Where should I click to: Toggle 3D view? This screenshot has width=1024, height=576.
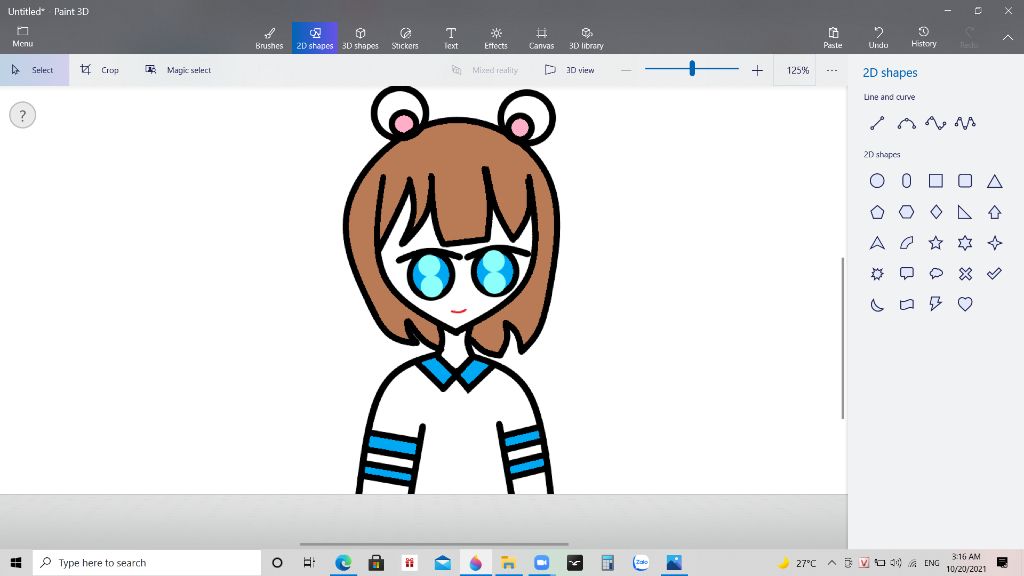pos(570,70)
